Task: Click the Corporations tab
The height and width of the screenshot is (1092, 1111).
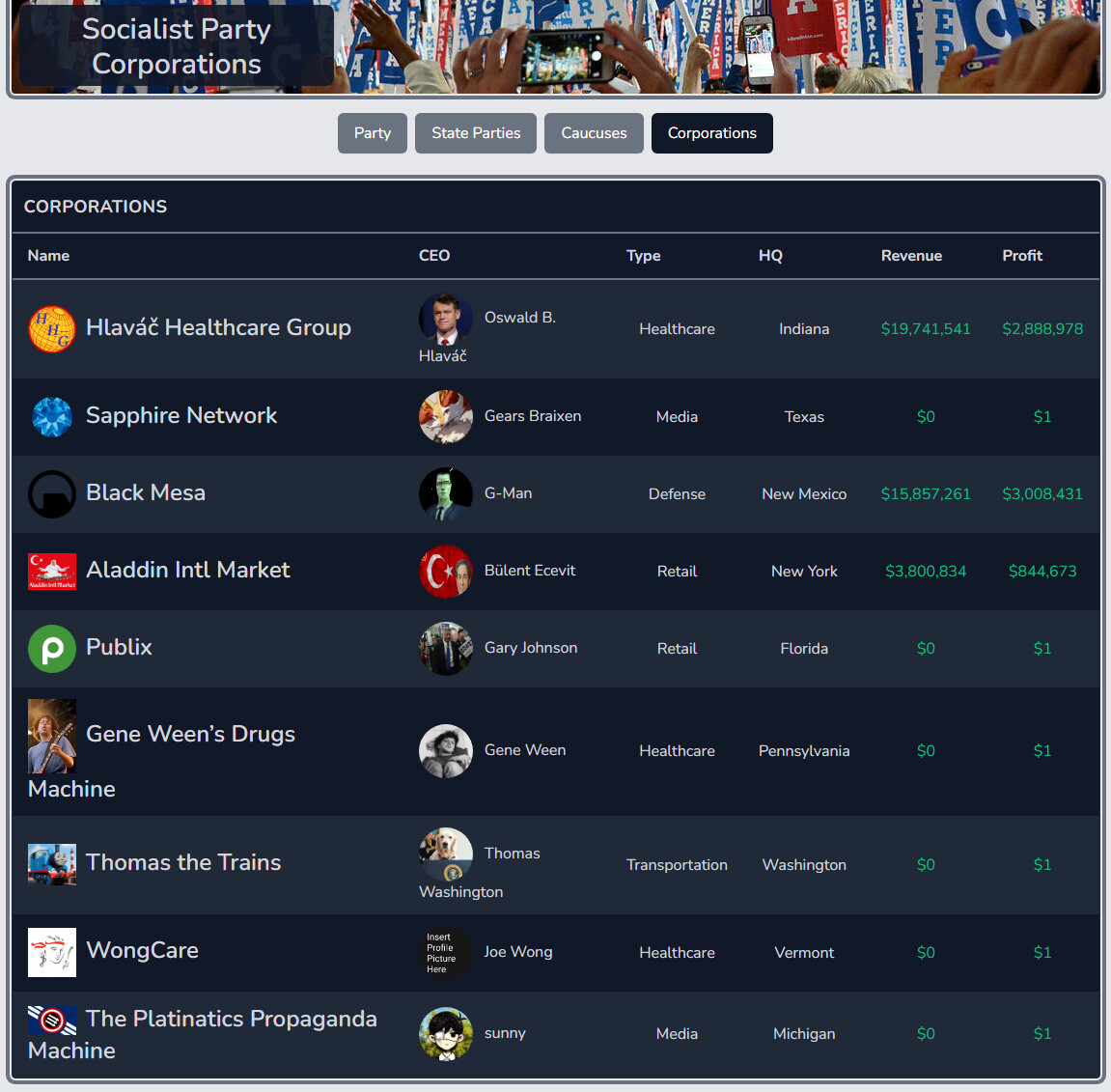Action: (x=711, y=132)
